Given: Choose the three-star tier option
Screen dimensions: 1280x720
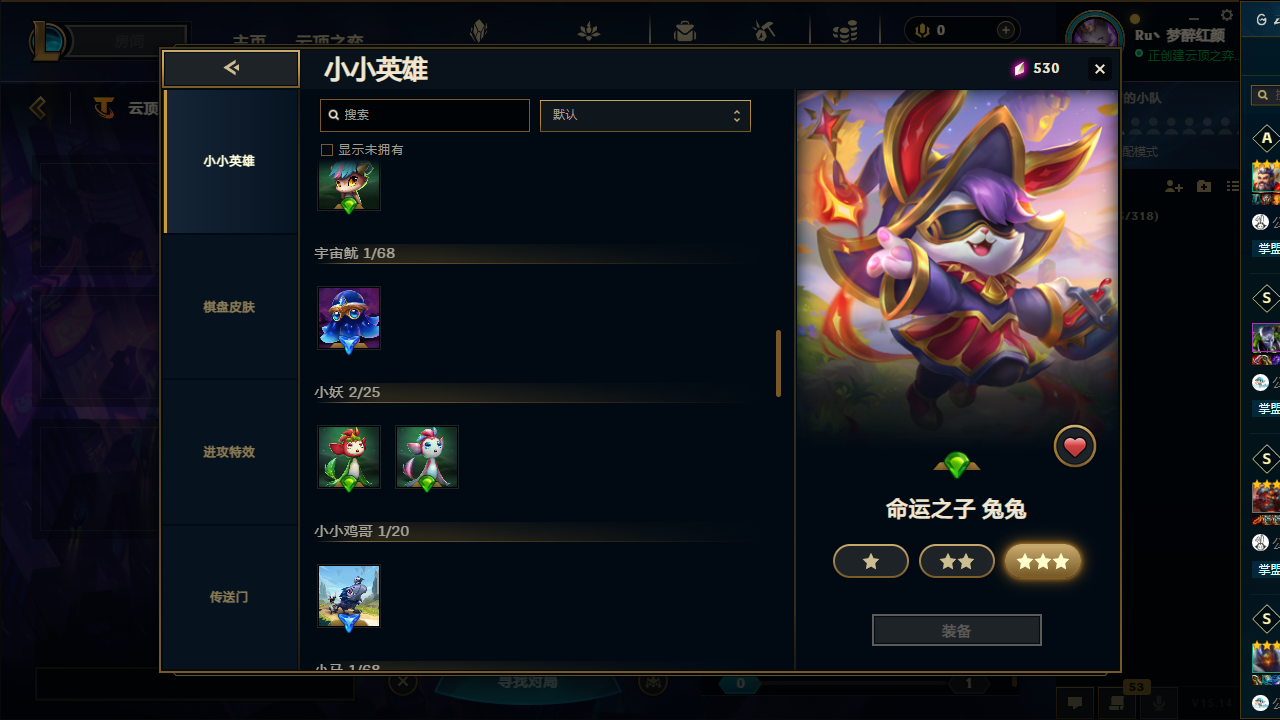Looking at the screenshot, I should 1043,561.
